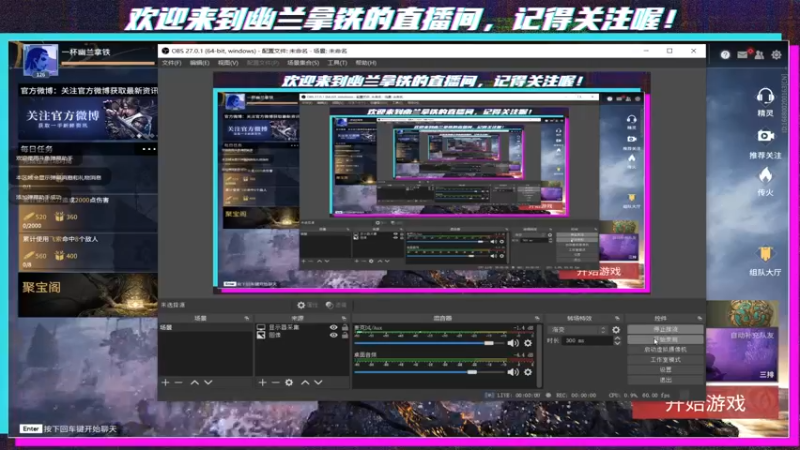800x450 pixels.
Task: Add a new source with the plus icon
Action: pos(262,382)
